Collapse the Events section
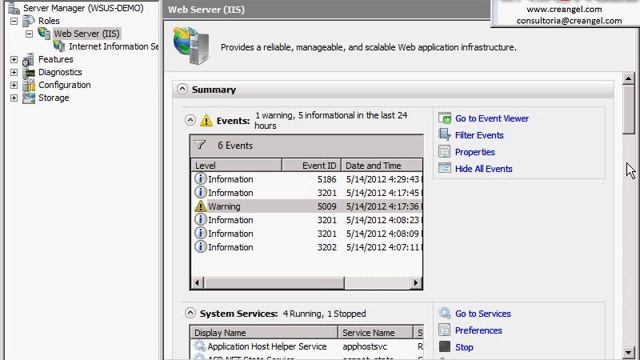 pyautogui.click(x=190, y=120)
